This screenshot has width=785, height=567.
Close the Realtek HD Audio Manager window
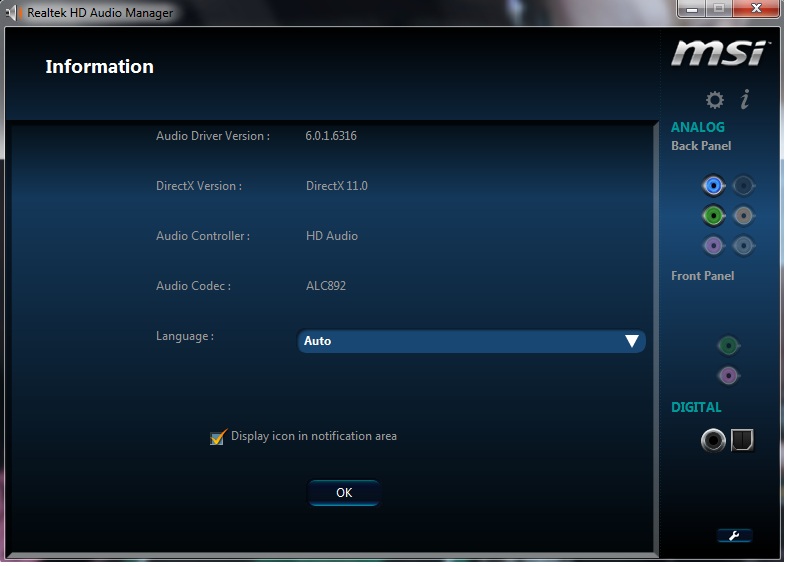click(756, 9)
